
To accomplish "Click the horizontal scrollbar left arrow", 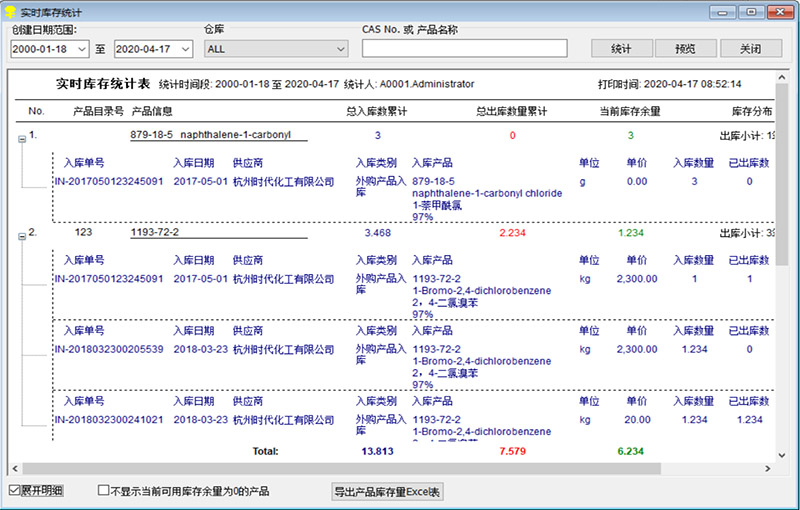I will tap(14, 468).
